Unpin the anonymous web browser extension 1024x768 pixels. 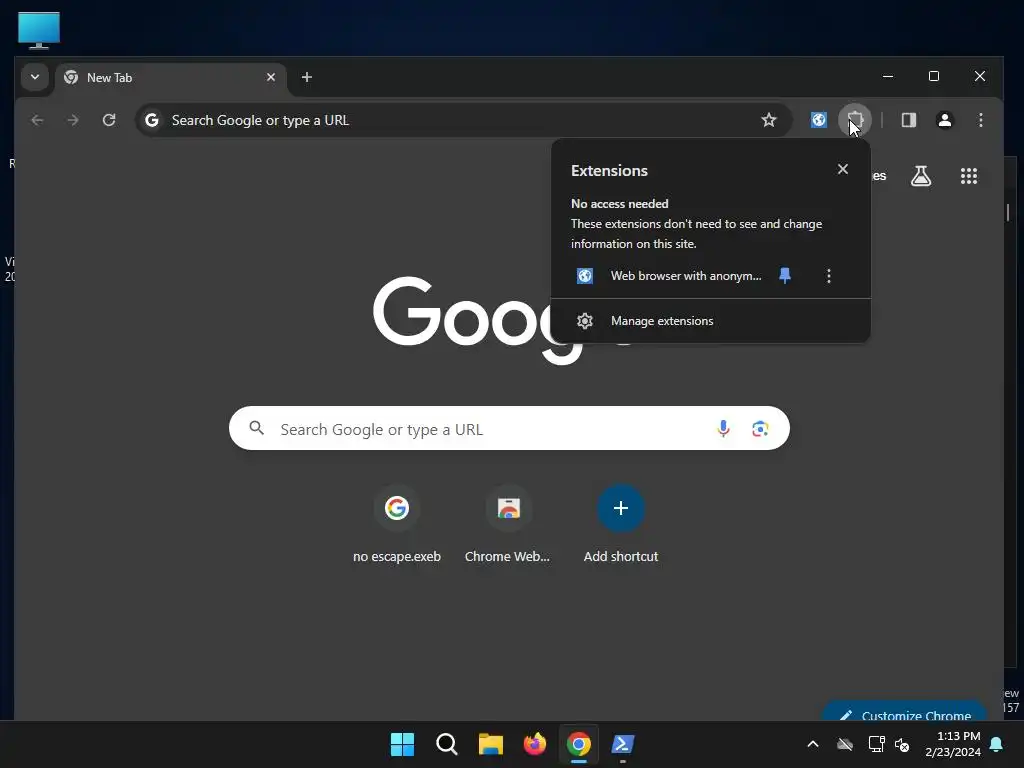(785, 276)
